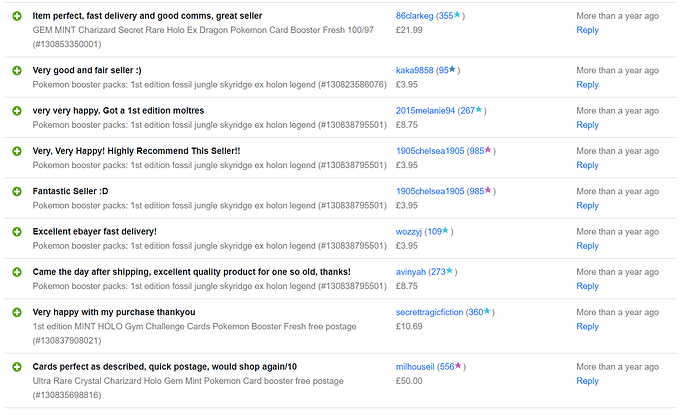Screen dimensions: 690x415
Task: Reply to 86clarkeg's Charizard feedback
Action: (587, 30)
